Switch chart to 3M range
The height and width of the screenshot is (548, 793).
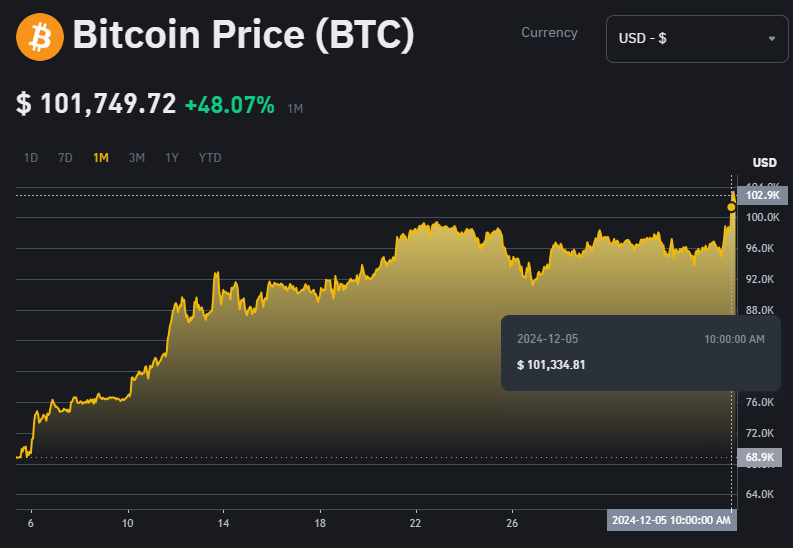pyautogui.click(x=137, y=158)
